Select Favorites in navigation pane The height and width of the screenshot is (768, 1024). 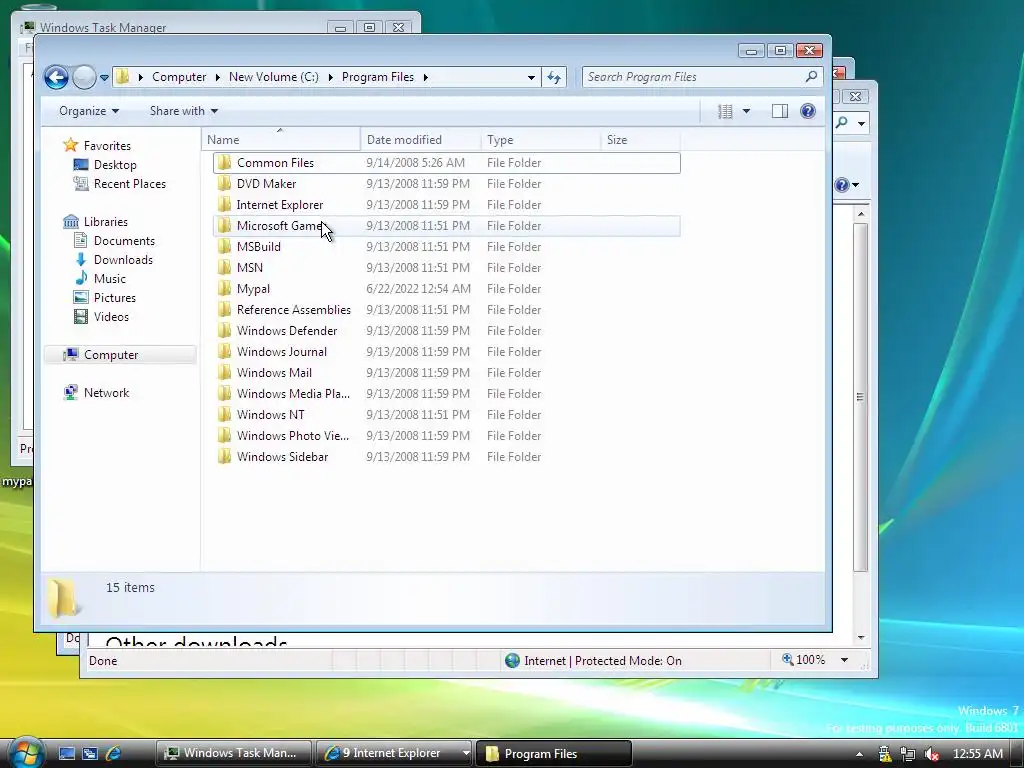107,146
